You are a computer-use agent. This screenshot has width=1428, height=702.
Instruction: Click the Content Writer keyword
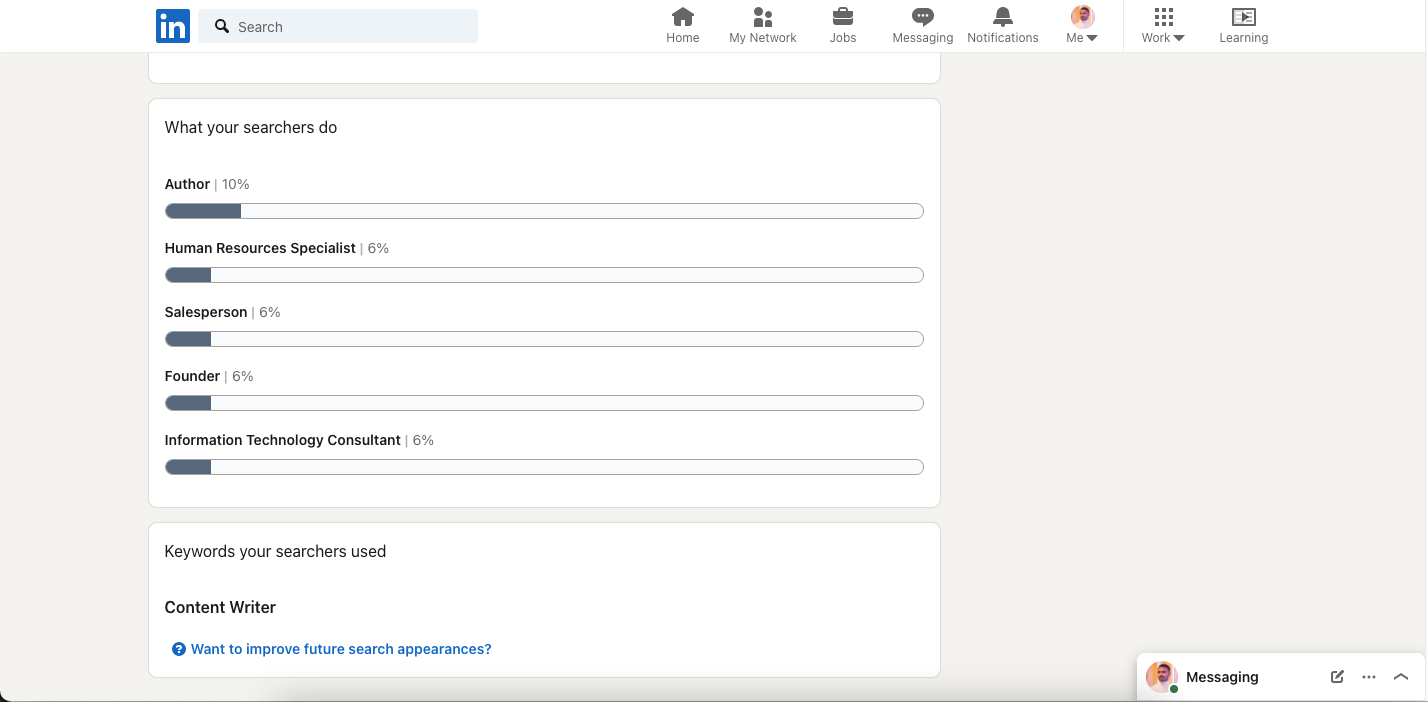click(x=220, y=607)
